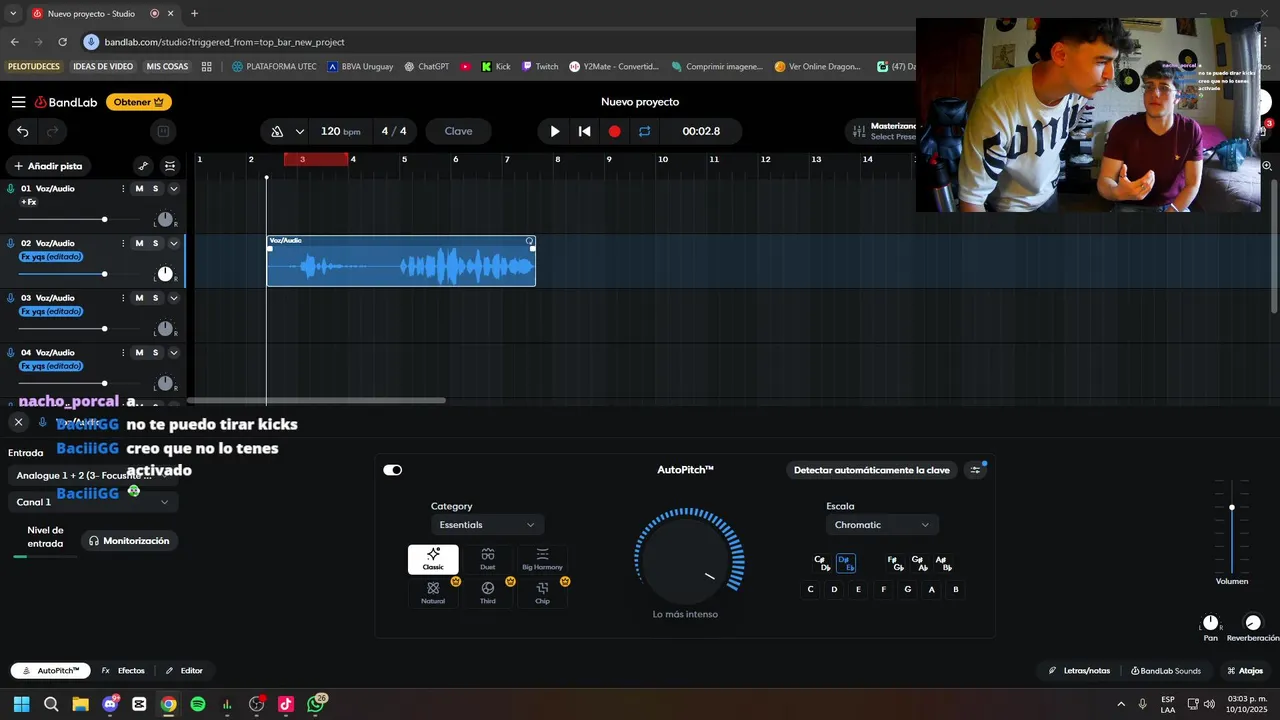Open the Escala Chromatic dropdown
The image size is (1280, 720).
(882, 525)
